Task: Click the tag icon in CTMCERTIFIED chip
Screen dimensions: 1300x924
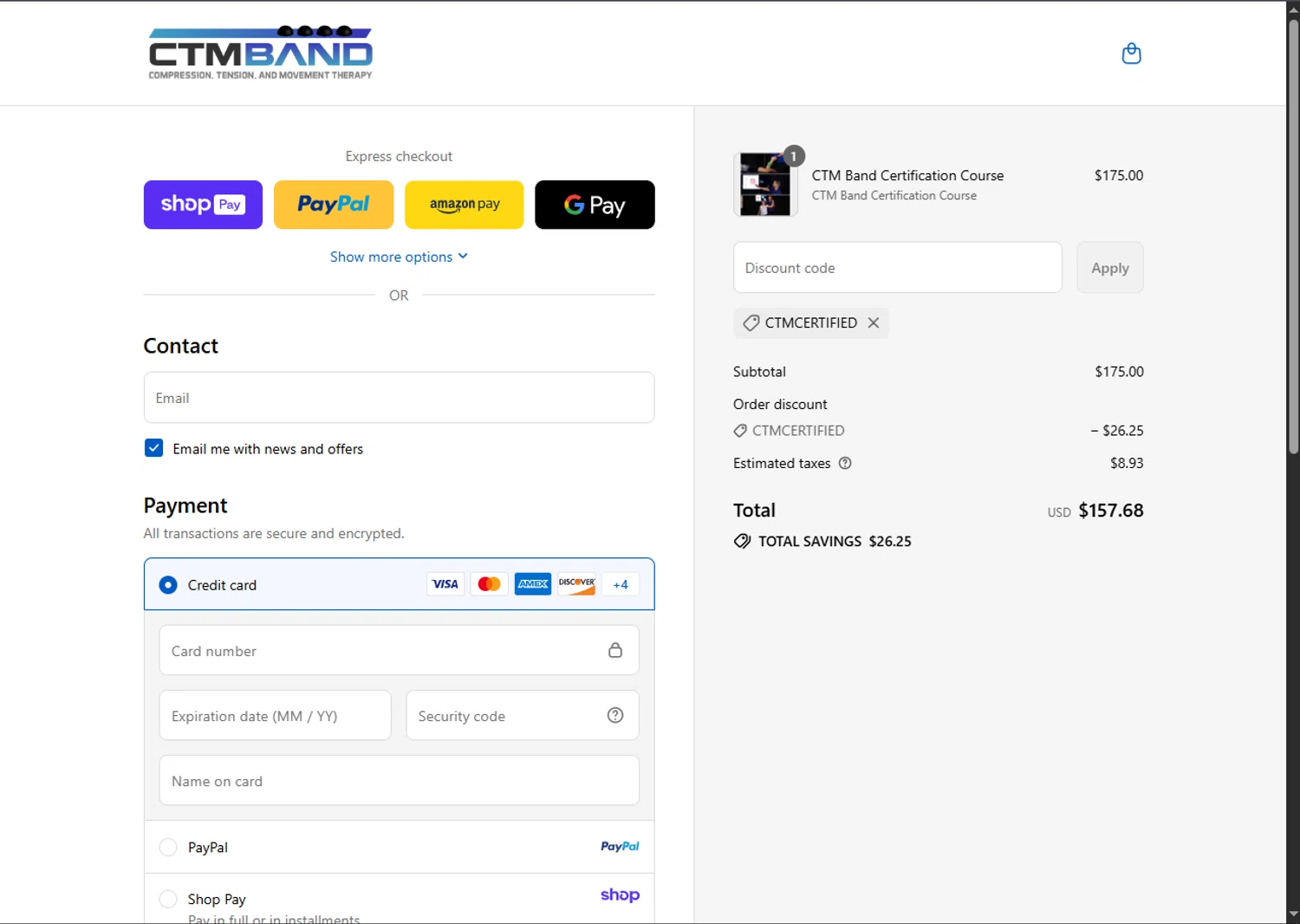Action: click(751, 322)
